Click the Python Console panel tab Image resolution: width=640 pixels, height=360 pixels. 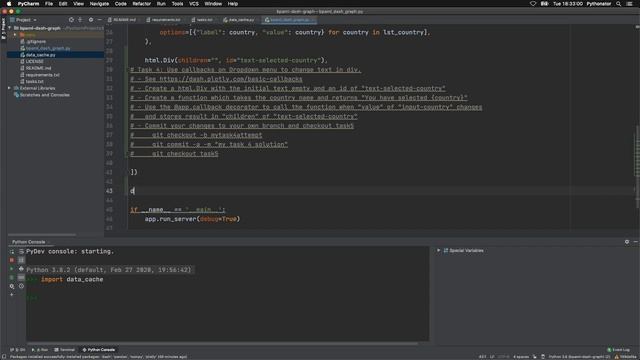click(x=29, y=242)
